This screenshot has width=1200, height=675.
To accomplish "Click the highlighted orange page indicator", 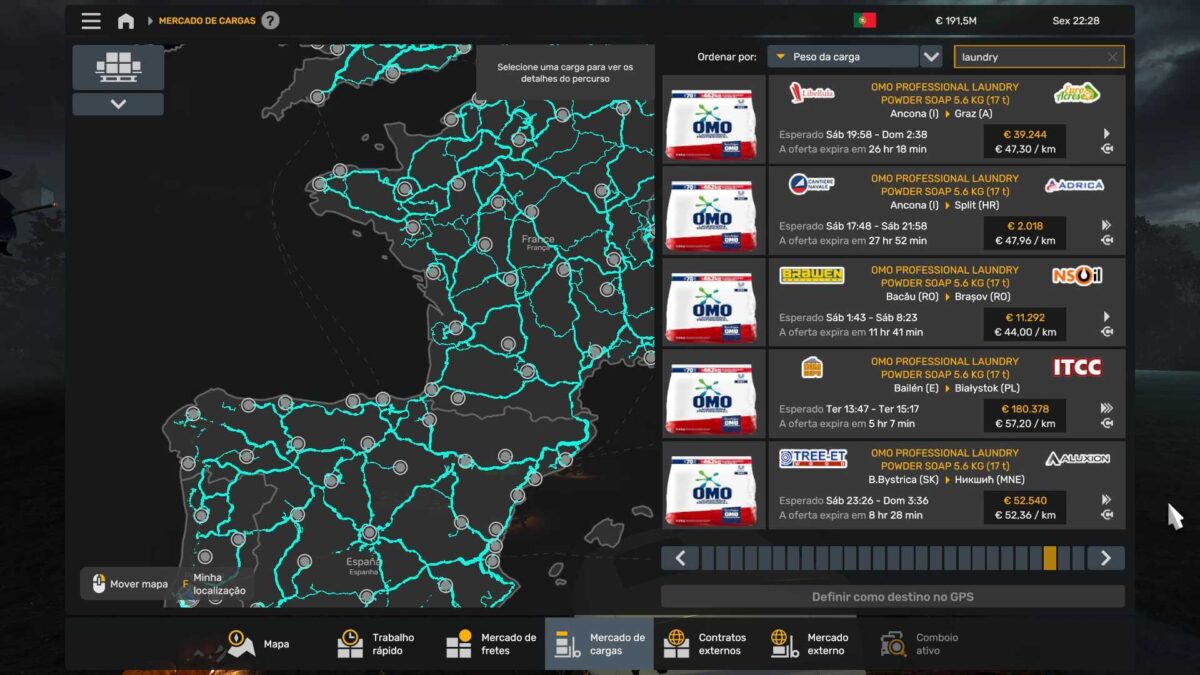I will (1049, 558).
